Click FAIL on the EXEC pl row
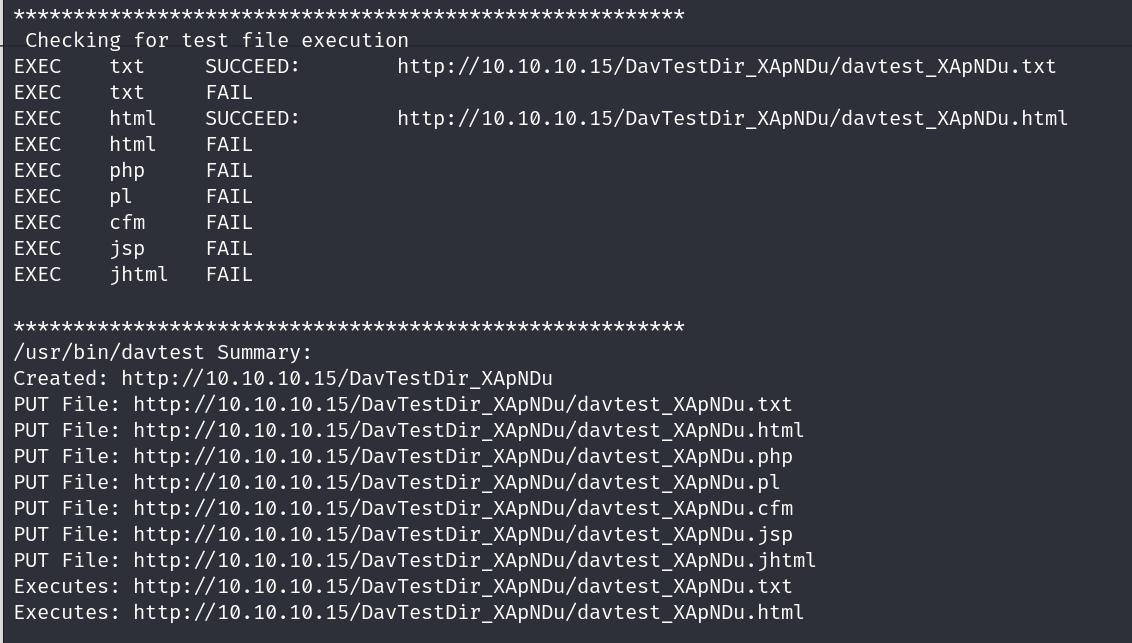Image resolution: width=1132 pixels, height=643 pixels. coord(229,196)
